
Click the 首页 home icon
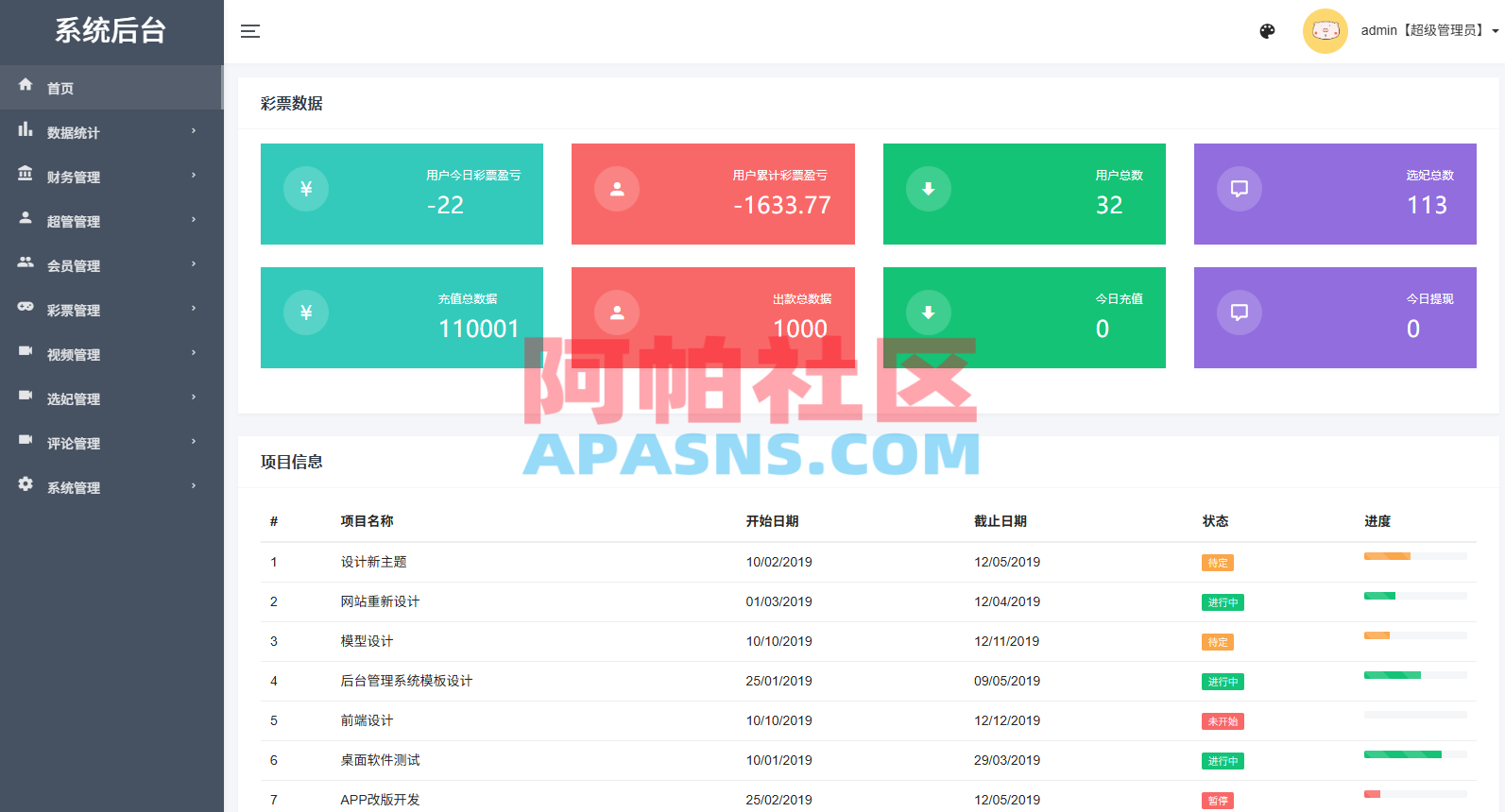point(26,85)
